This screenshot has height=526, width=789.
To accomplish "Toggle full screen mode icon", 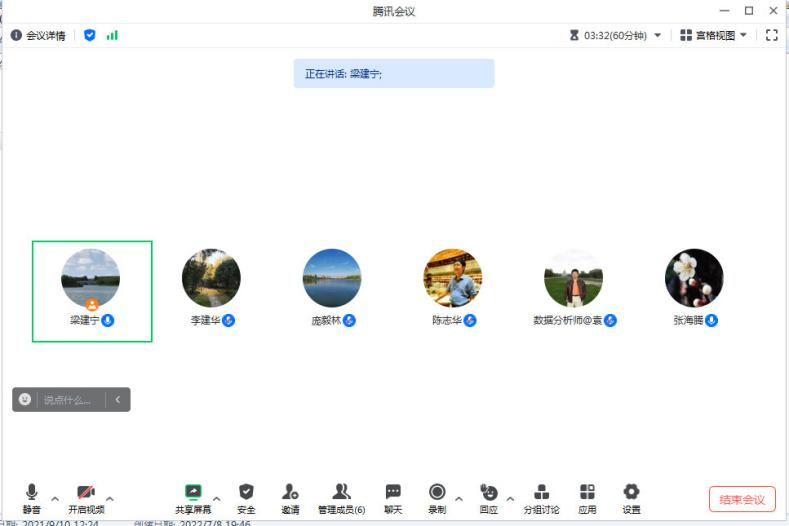I will click(x=771, y=35).
